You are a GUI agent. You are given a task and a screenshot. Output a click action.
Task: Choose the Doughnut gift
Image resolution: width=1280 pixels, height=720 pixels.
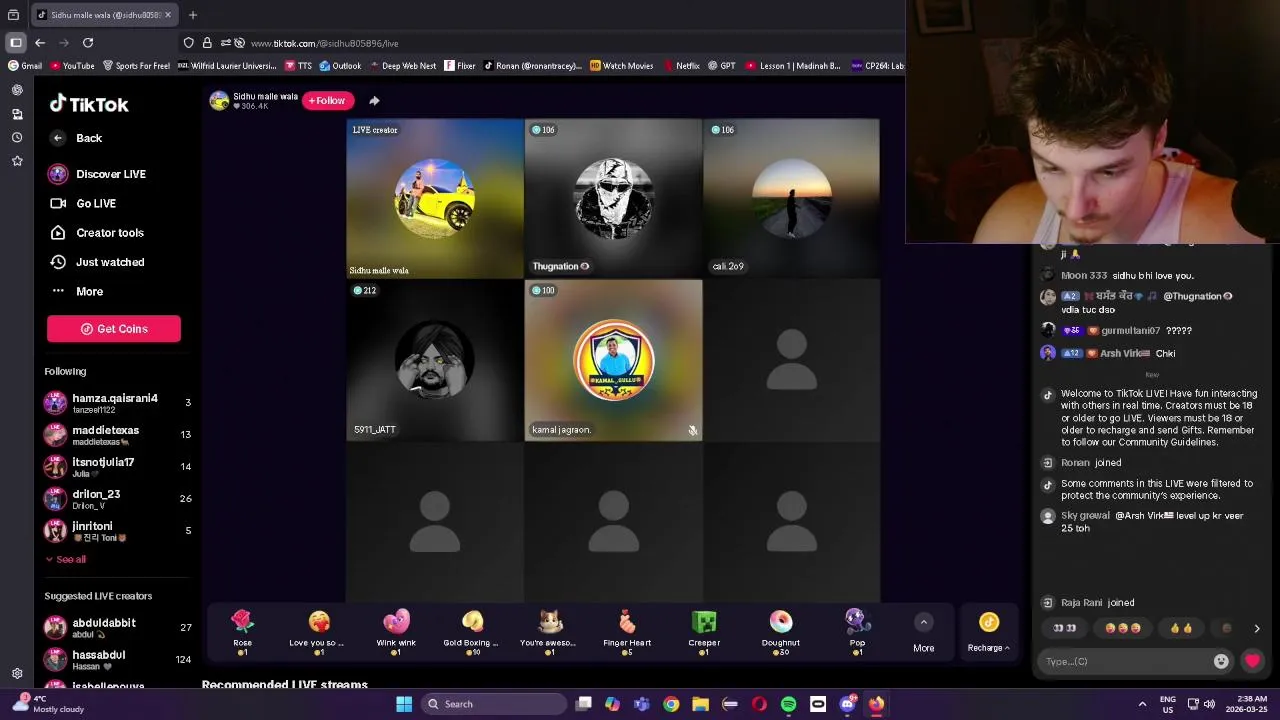pos(780,632)
